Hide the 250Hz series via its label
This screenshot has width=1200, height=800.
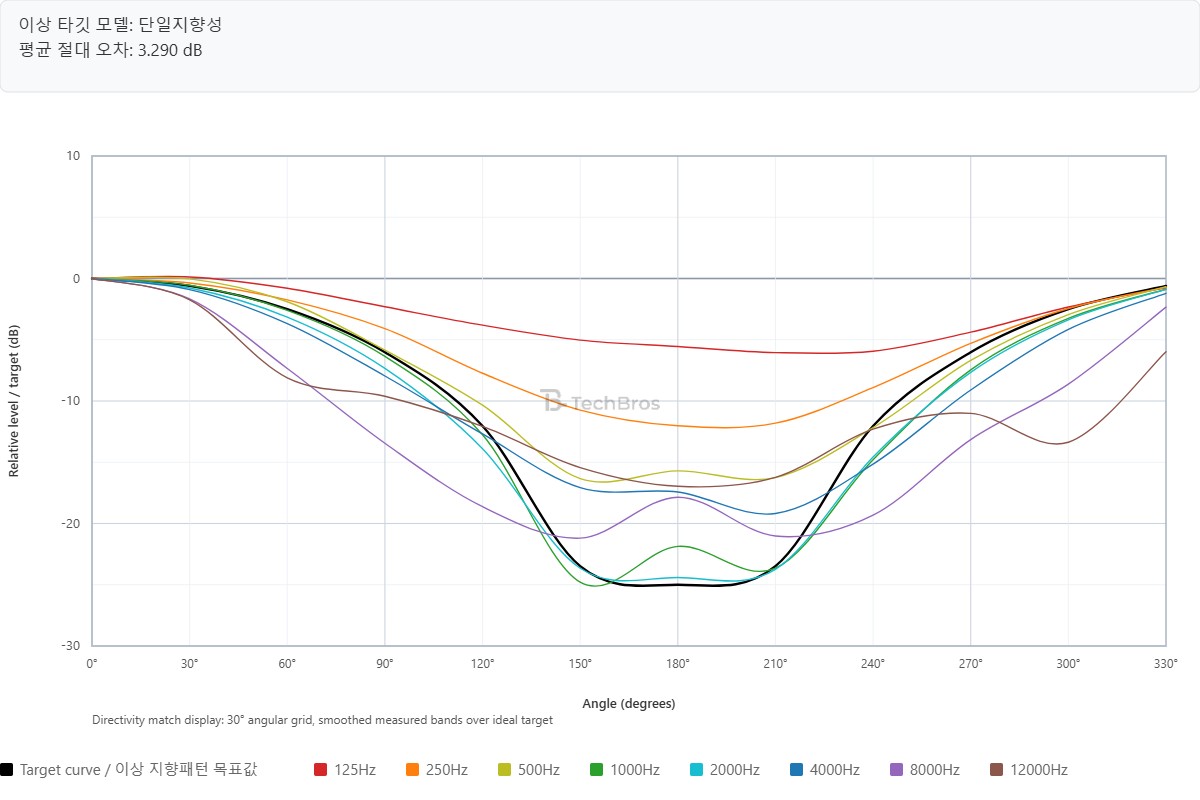(x=447, y=770)
